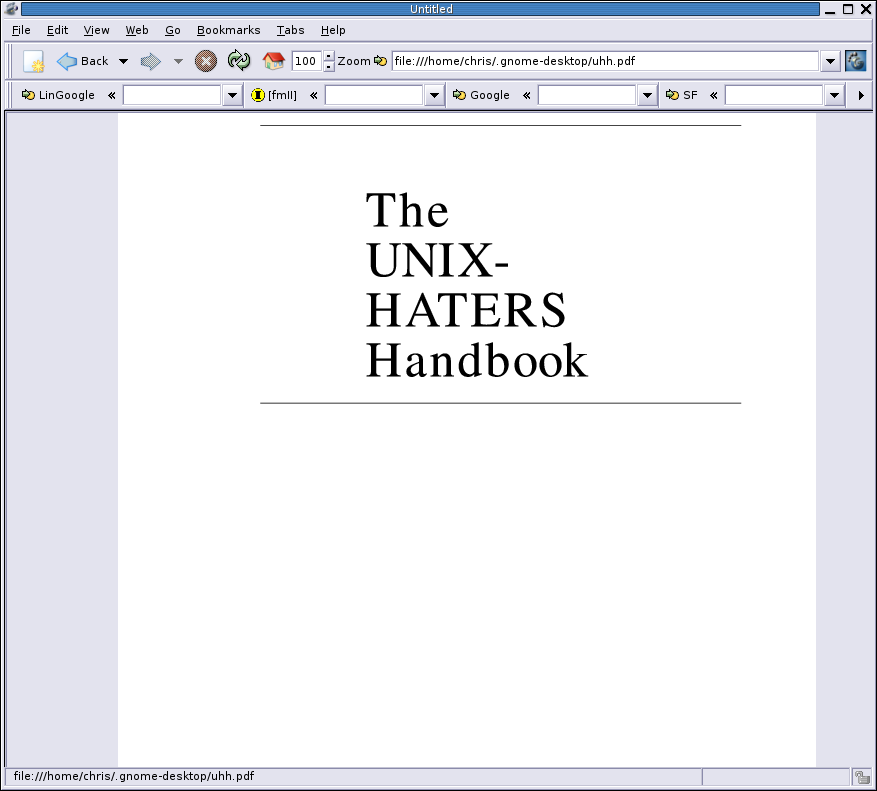Click the forward arrow icon

pos(151,62)
